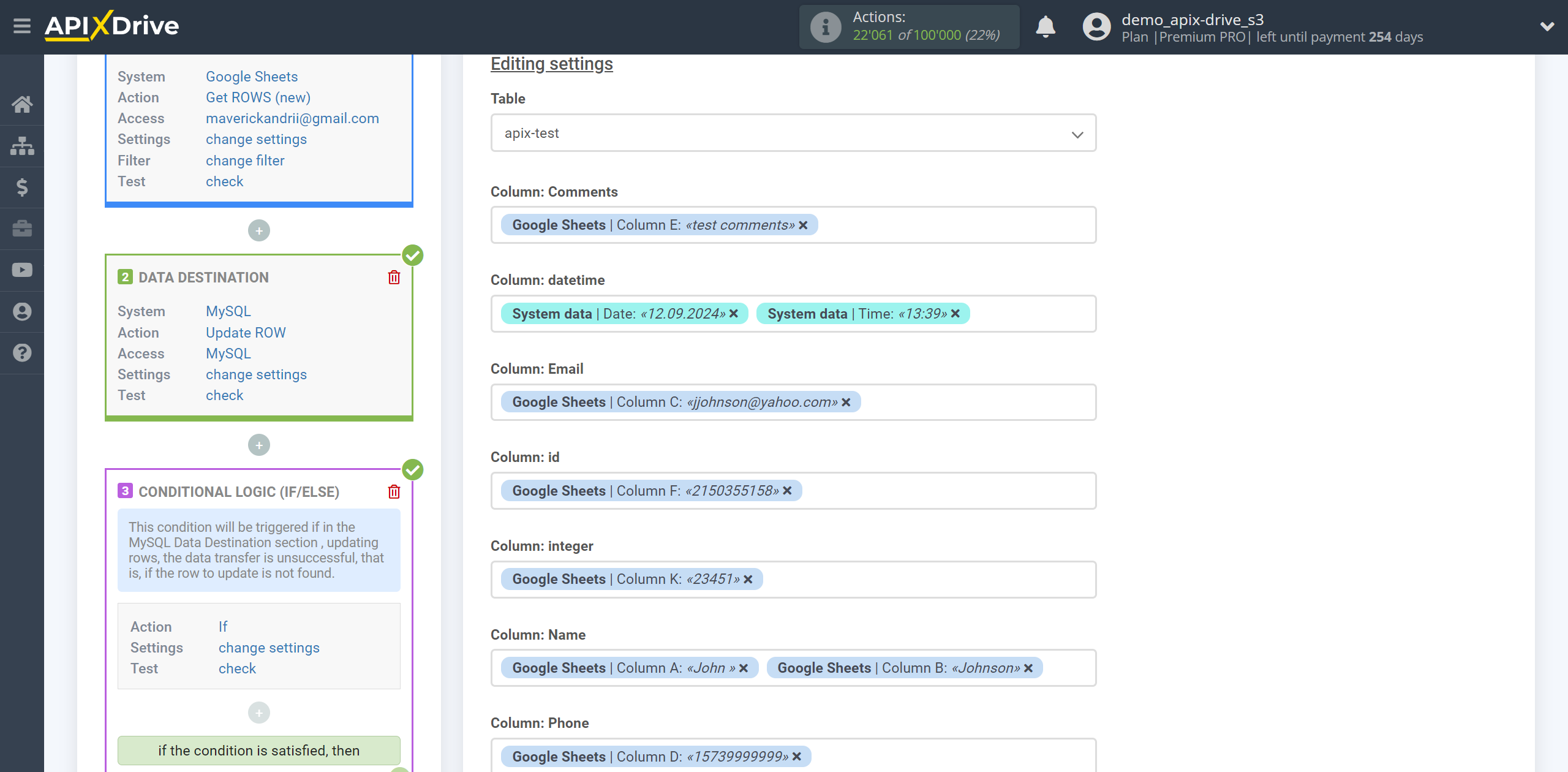
Task: Remove System data Date tag
Action: coord(734,314)
